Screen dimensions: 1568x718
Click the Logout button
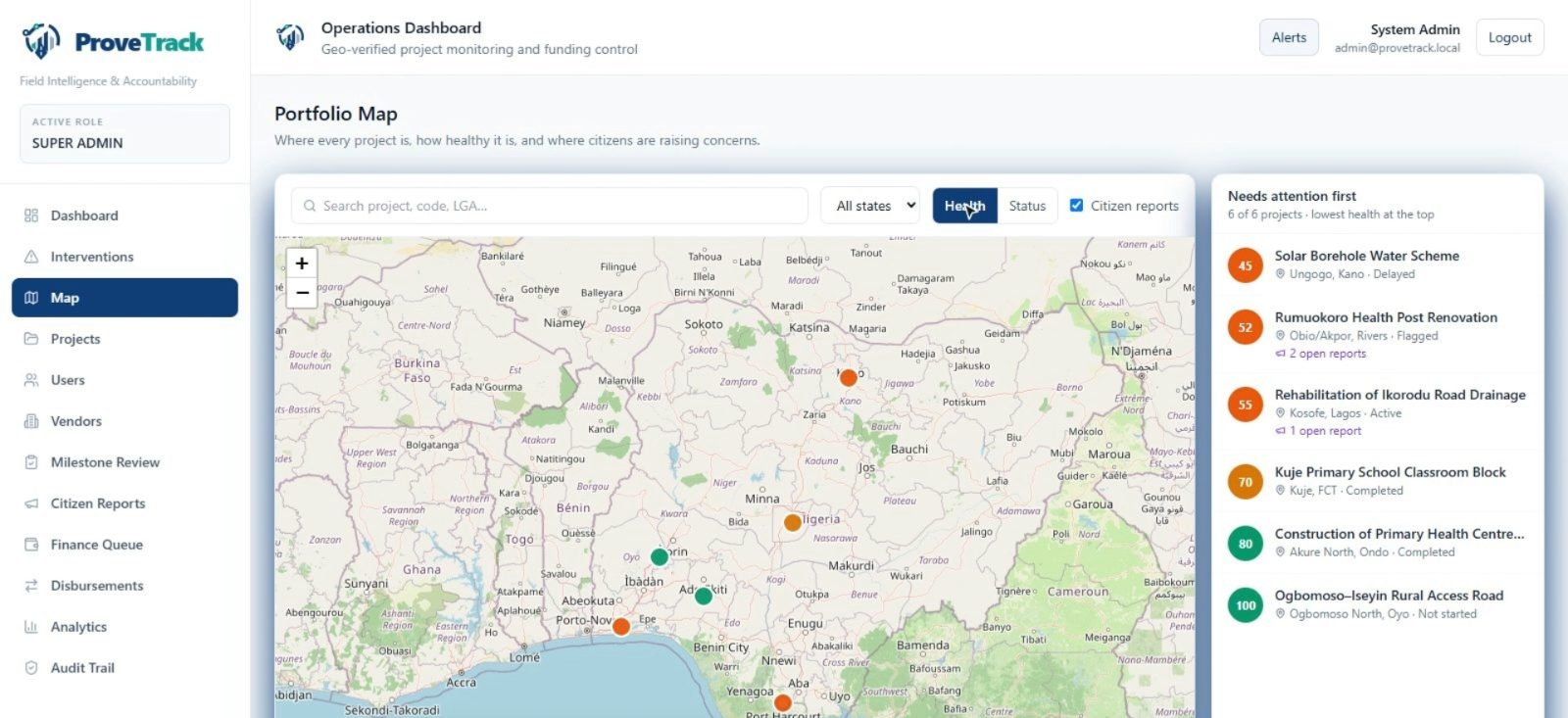point(1509,37)
